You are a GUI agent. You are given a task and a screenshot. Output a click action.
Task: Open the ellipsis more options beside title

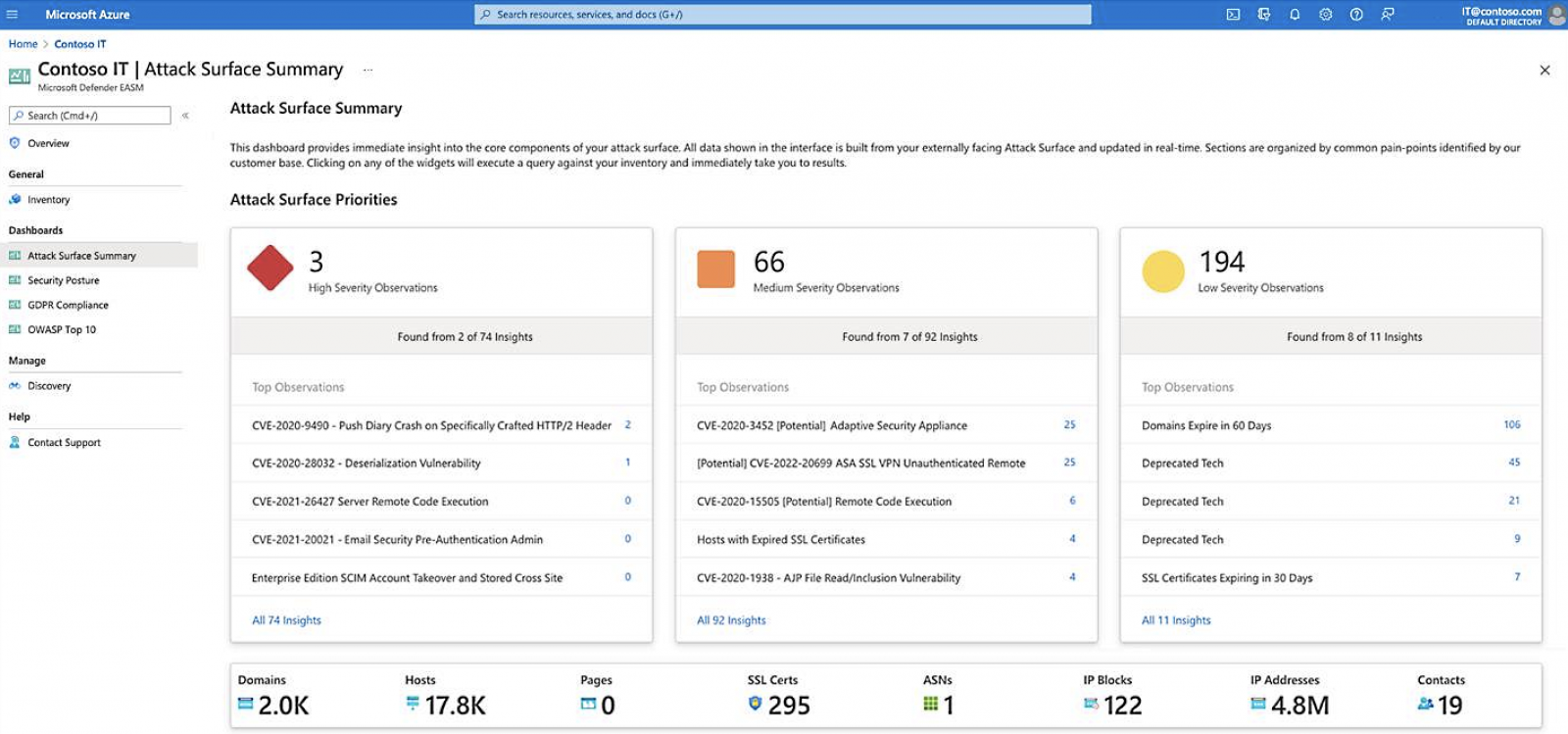(x=368, y=71)
